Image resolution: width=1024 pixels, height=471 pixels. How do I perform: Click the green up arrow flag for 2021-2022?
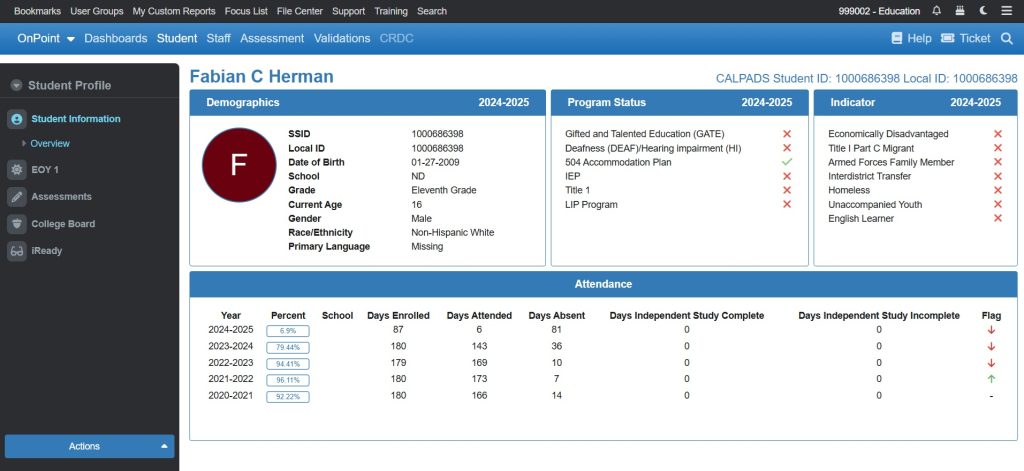(x=991, y=379)
